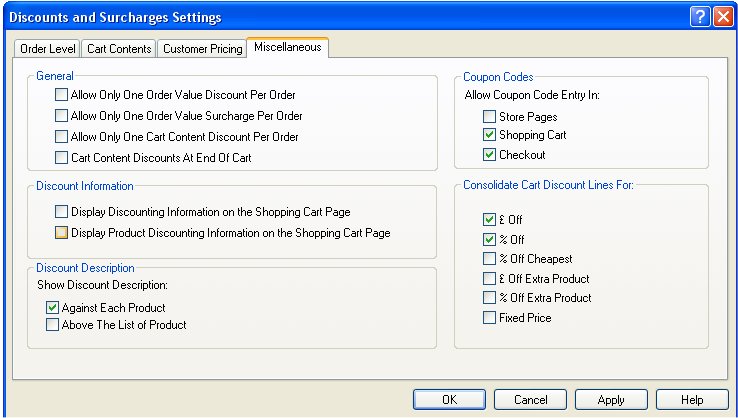This screenshot has height=418, width=738.
Task: Switch to the Order Level tab
Action: 47,48
